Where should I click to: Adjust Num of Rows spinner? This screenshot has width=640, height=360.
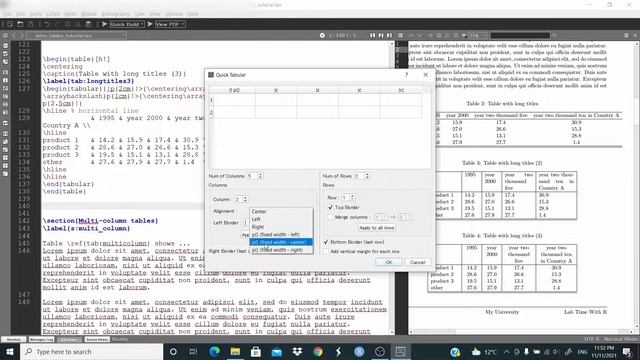click(362, 176)
